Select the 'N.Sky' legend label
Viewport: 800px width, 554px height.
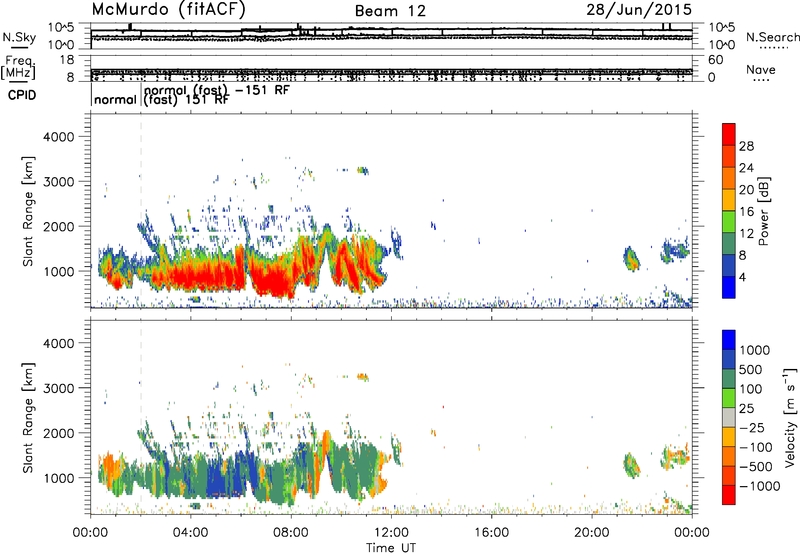[x=19, y=37]
